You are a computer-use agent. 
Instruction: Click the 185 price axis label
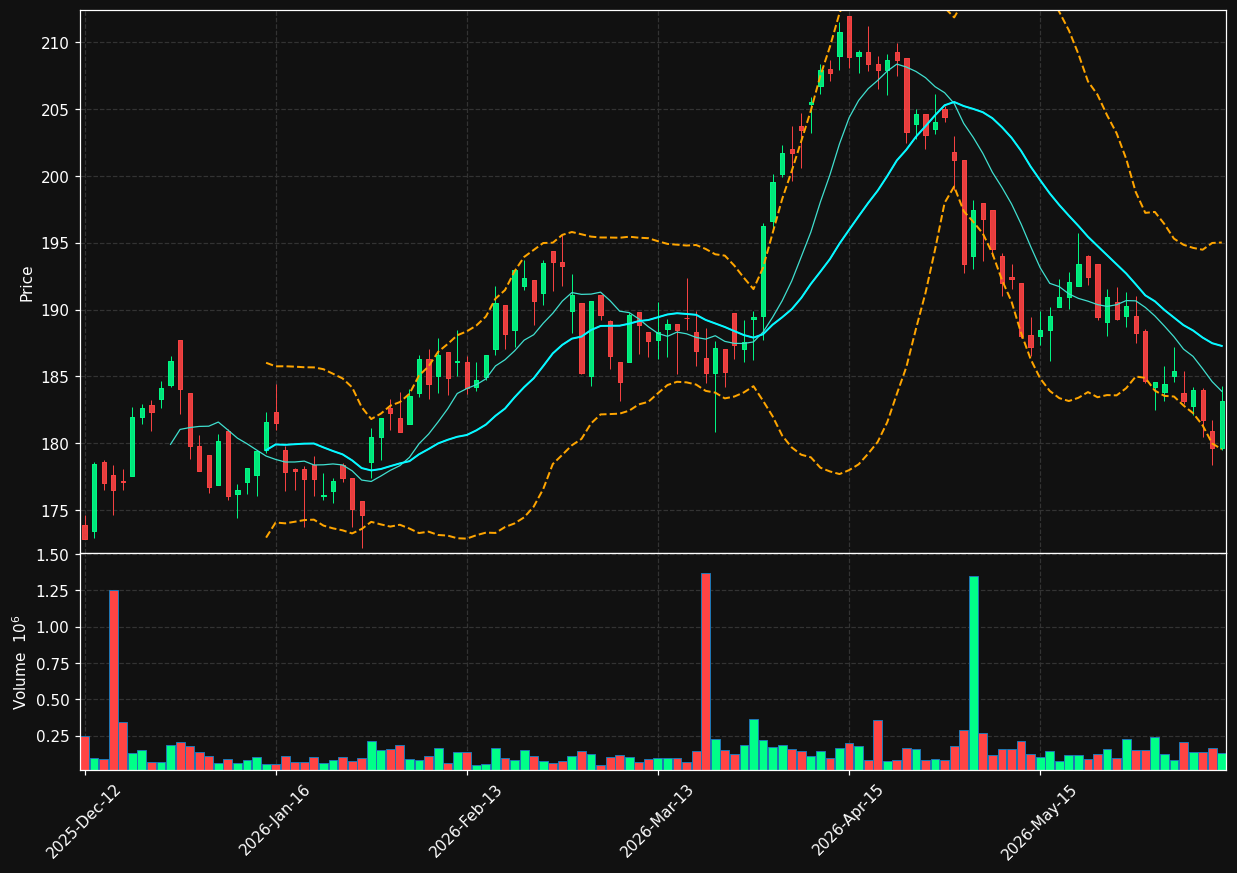coord(56,378)
